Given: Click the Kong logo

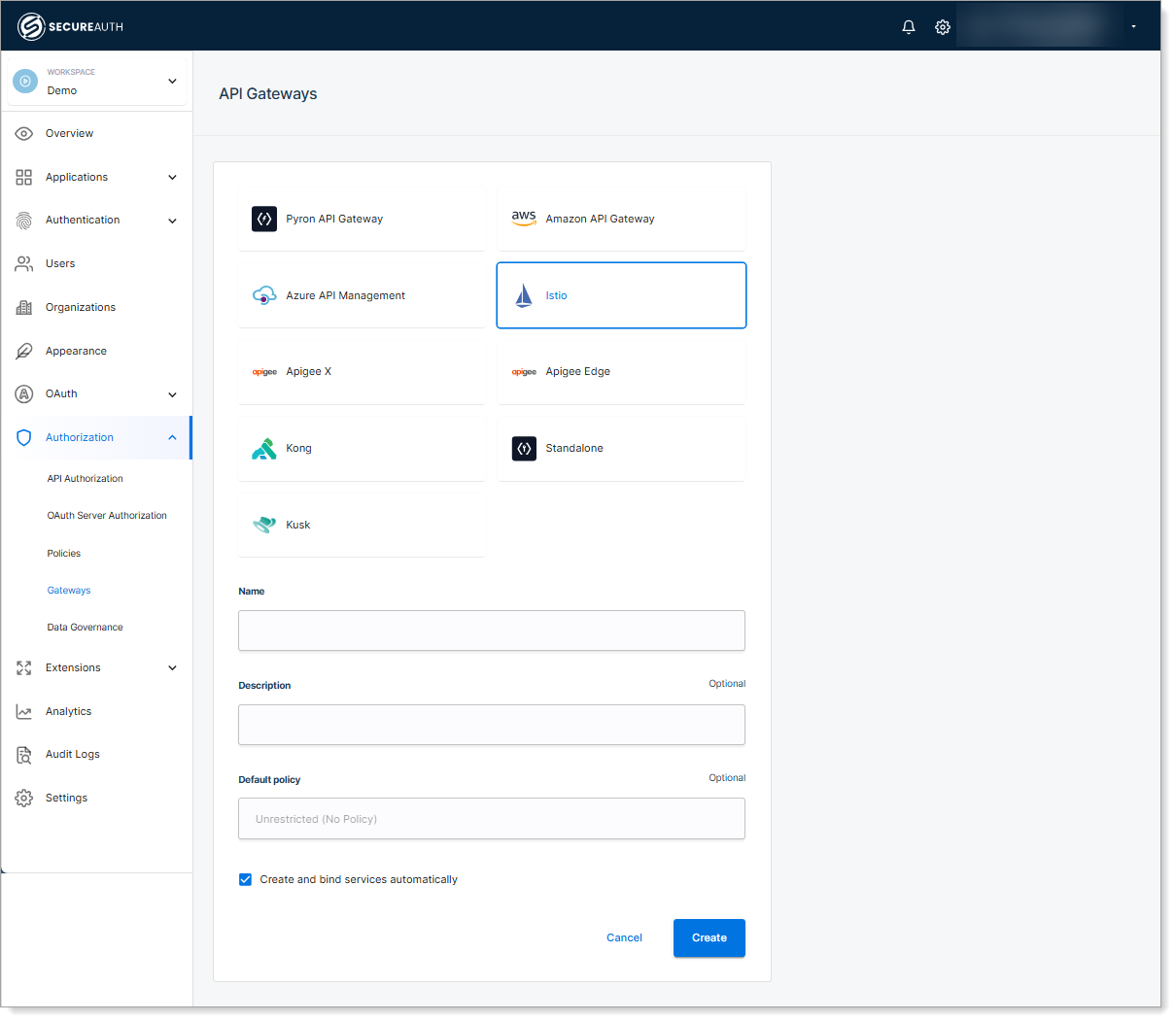Looking at the screenshot, I should (x=264, y=448).
